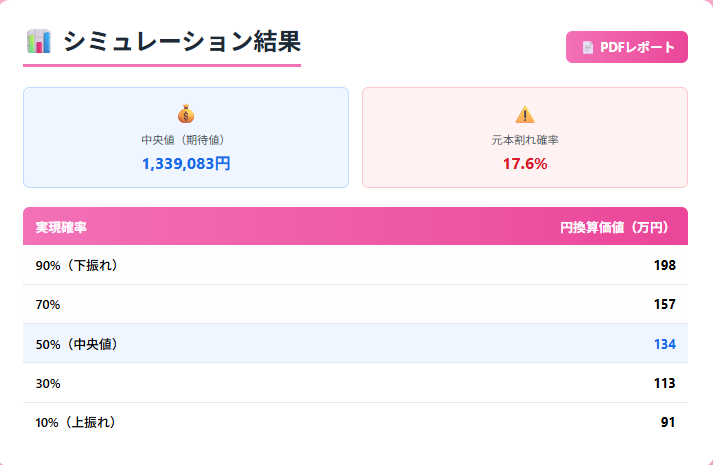Image resolution: width=713 pixels, height=465 pixels.
Task: Click the 円換算価値（万円）column header
Action: 614,227
